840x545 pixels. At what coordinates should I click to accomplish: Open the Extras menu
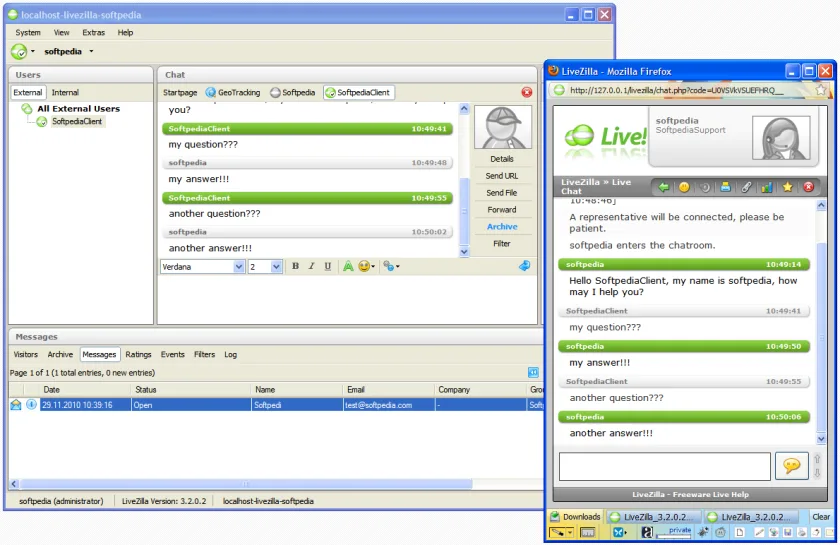[x=94, y=33]
